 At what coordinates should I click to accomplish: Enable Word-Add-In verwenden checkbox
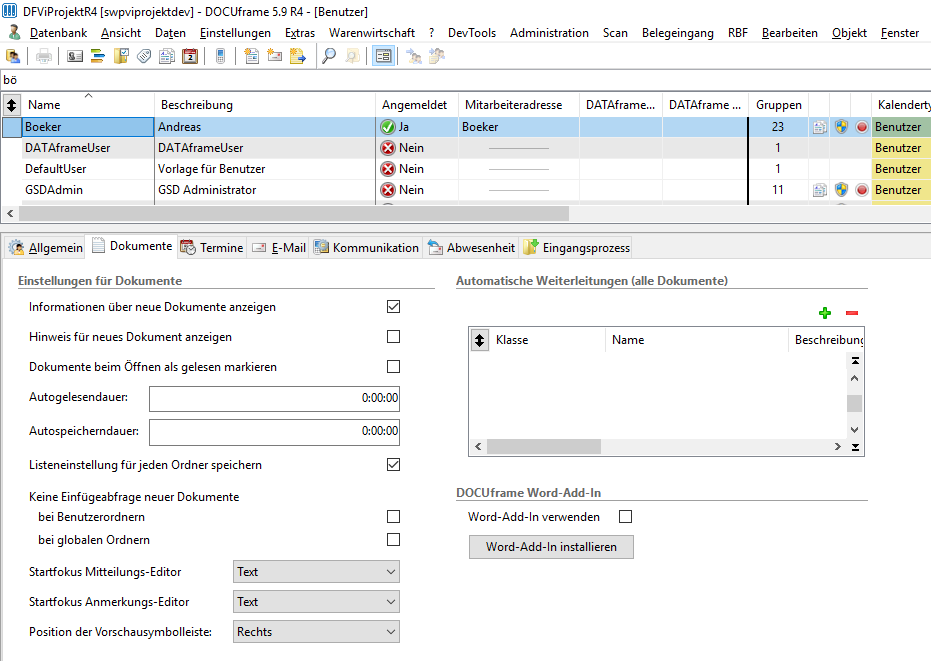pyautogui.click(x=625, y=517)
